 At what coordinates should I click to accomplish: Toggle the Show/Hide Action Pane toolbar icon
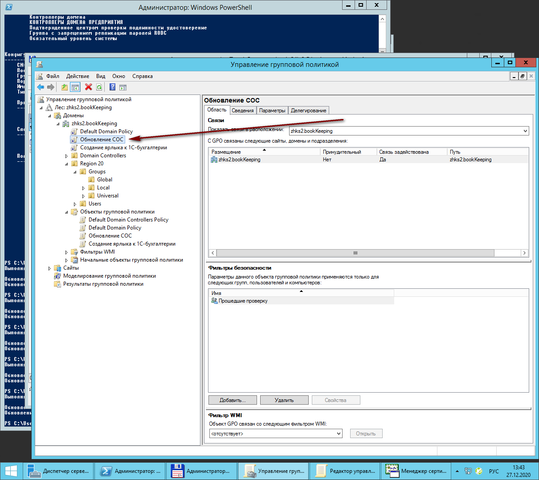pyautogui.click(x=123, y=87)
